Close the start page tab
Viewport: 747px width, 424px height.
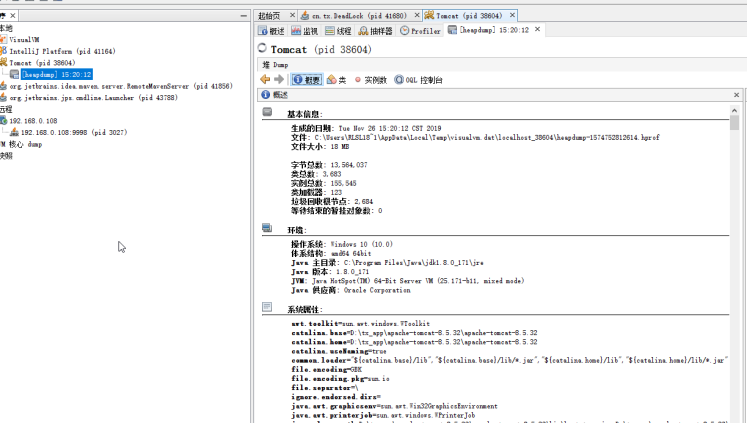[x=293, y=16]
